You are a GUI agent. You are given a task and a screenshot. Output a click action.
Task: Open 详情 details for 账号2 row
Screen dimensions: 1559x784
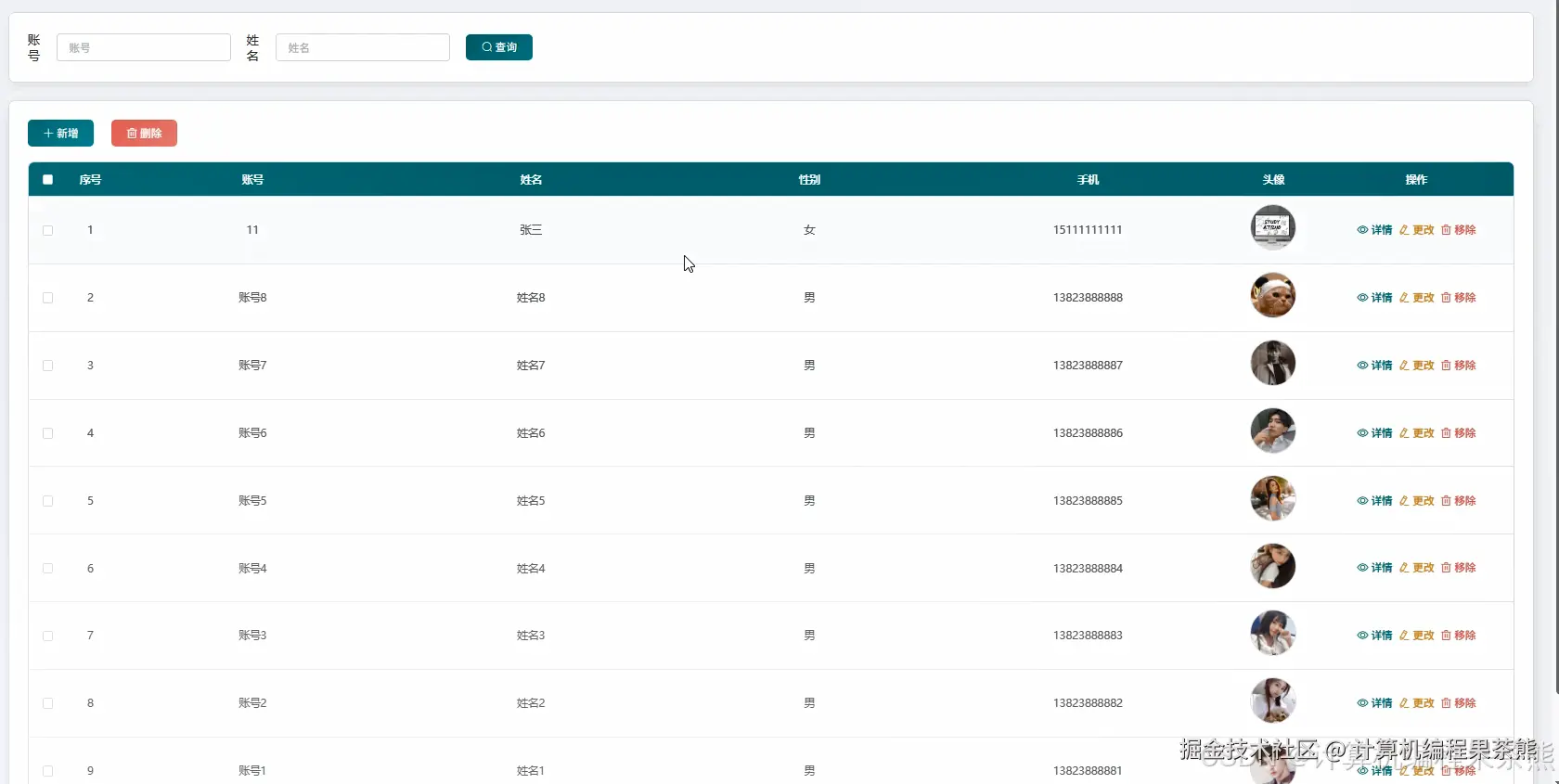(x=1374, y=703)
